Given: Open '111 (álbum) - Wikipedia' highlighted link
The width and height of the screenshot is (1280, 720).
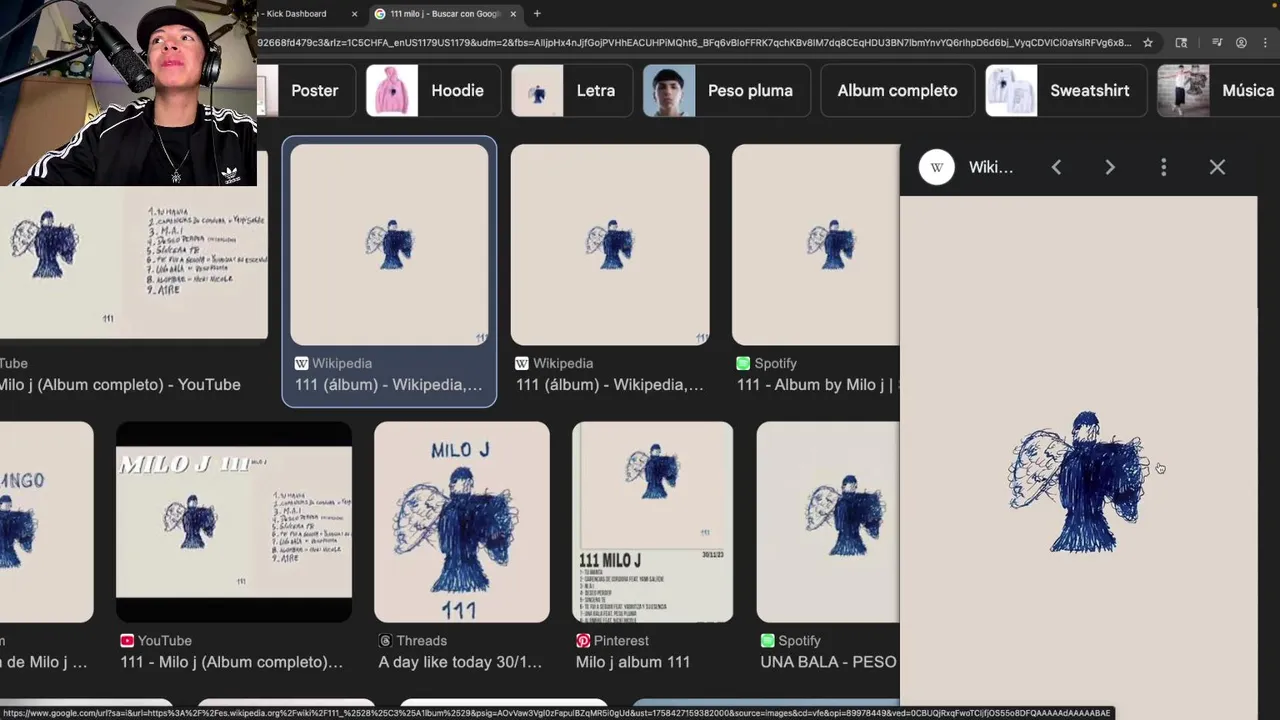Looking at the screenshot, I should (388, 385).
